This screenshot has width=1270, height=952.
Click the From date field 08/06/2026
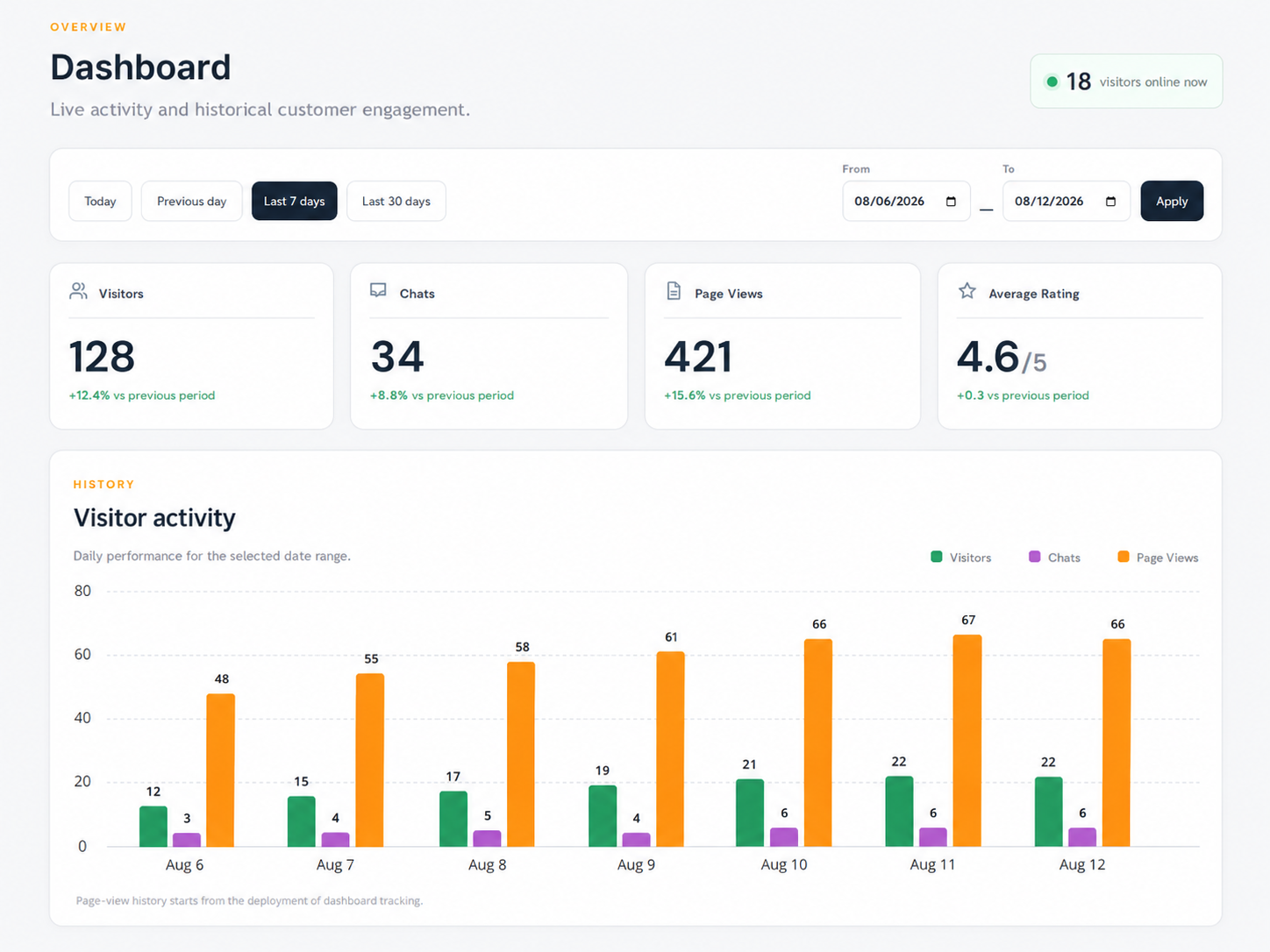[906, 201]
